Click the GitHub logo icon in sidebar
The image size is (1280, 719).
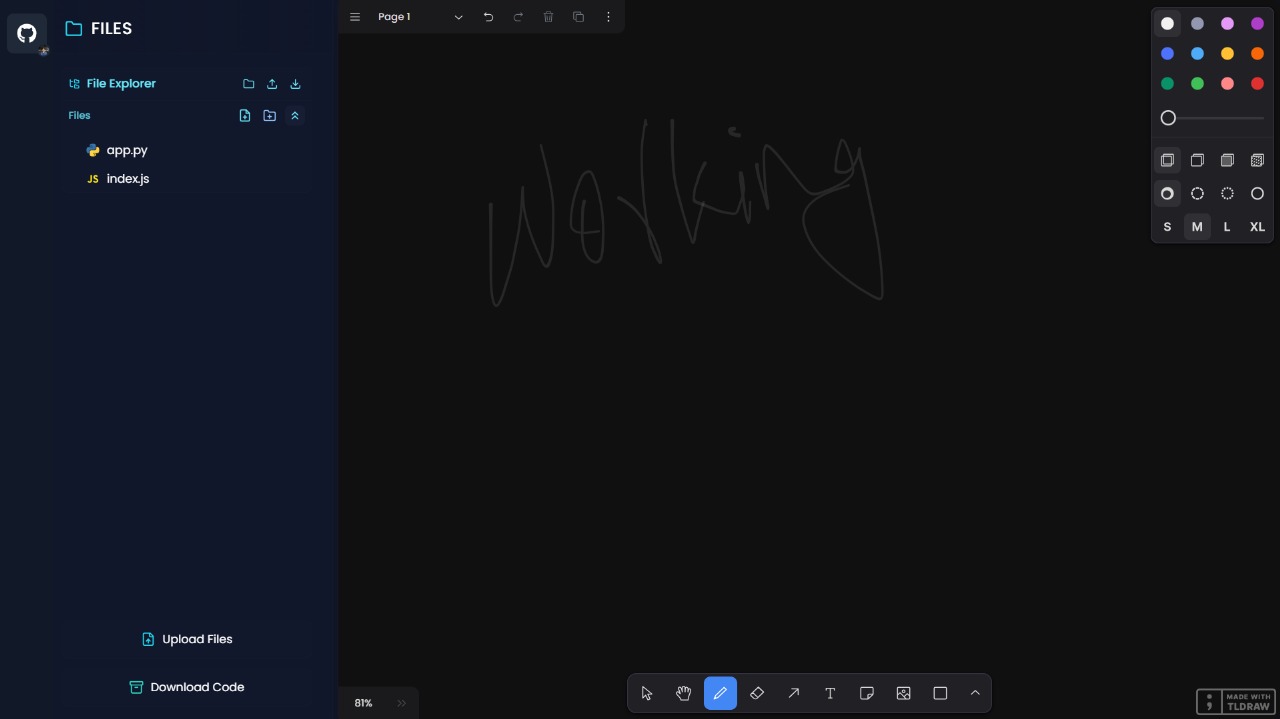pyautogui.click(x=27, y=33)
